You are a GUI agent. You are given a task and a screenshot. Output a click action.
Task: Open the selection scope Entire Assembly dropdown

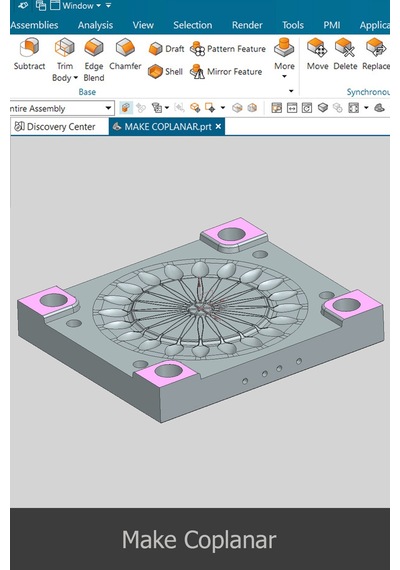coord(108,108)
